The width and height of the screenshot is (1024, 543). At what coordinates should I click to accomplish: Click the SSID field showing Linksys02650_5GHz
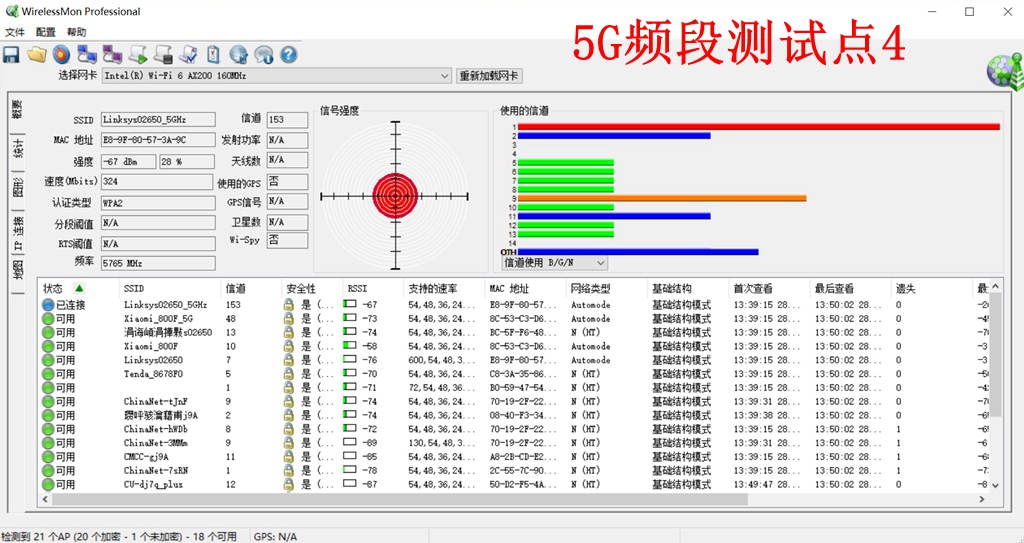[x=157, y=120]
